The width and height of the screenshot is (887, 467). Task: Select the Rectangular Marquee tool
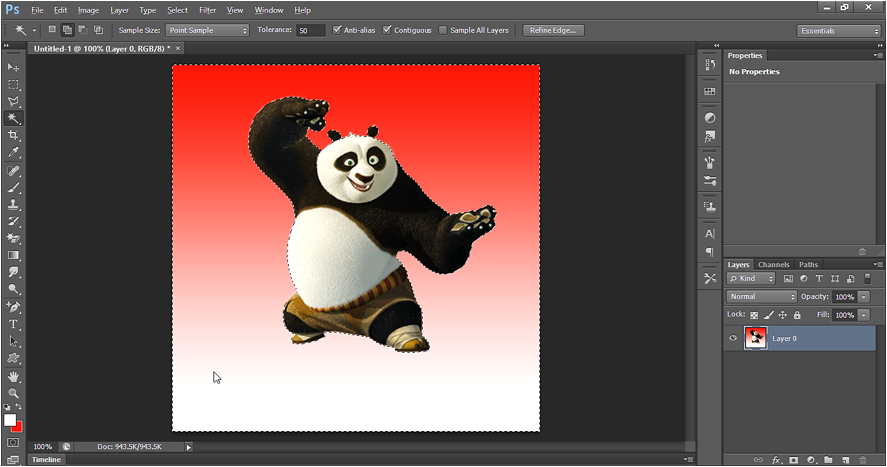pyautogui.click(x=13, y=85)
